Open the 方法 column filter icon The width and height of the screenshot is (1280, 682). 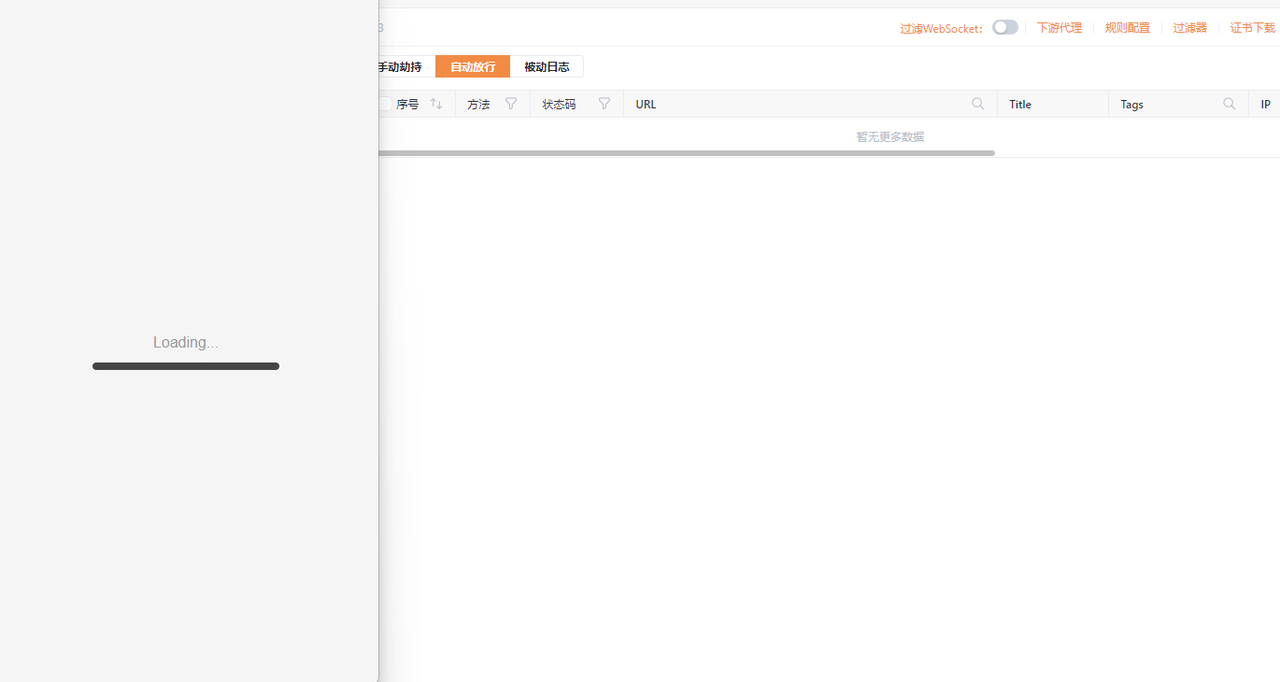(511, 104)
